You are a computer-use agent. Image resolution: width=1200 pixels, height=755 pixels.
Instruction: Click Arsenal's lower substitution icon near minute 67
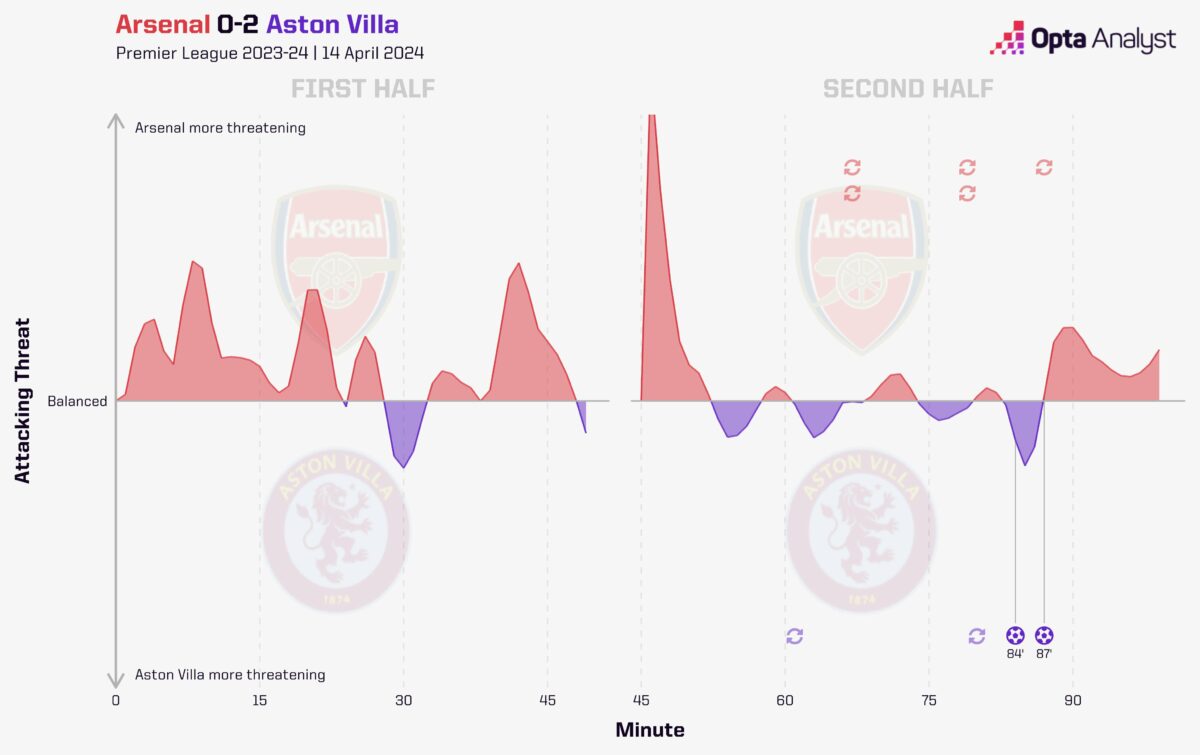tap(852, 193)
